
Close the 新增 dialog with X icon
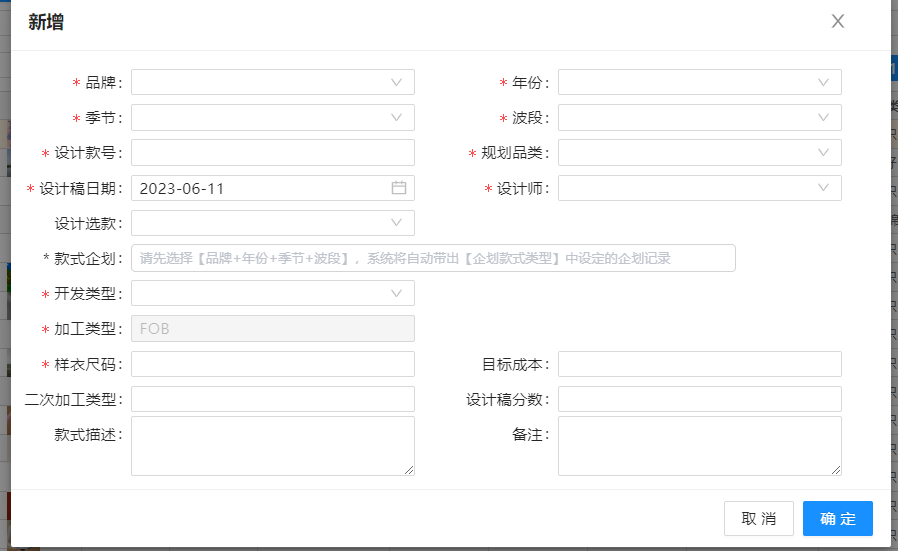point(838,22)
